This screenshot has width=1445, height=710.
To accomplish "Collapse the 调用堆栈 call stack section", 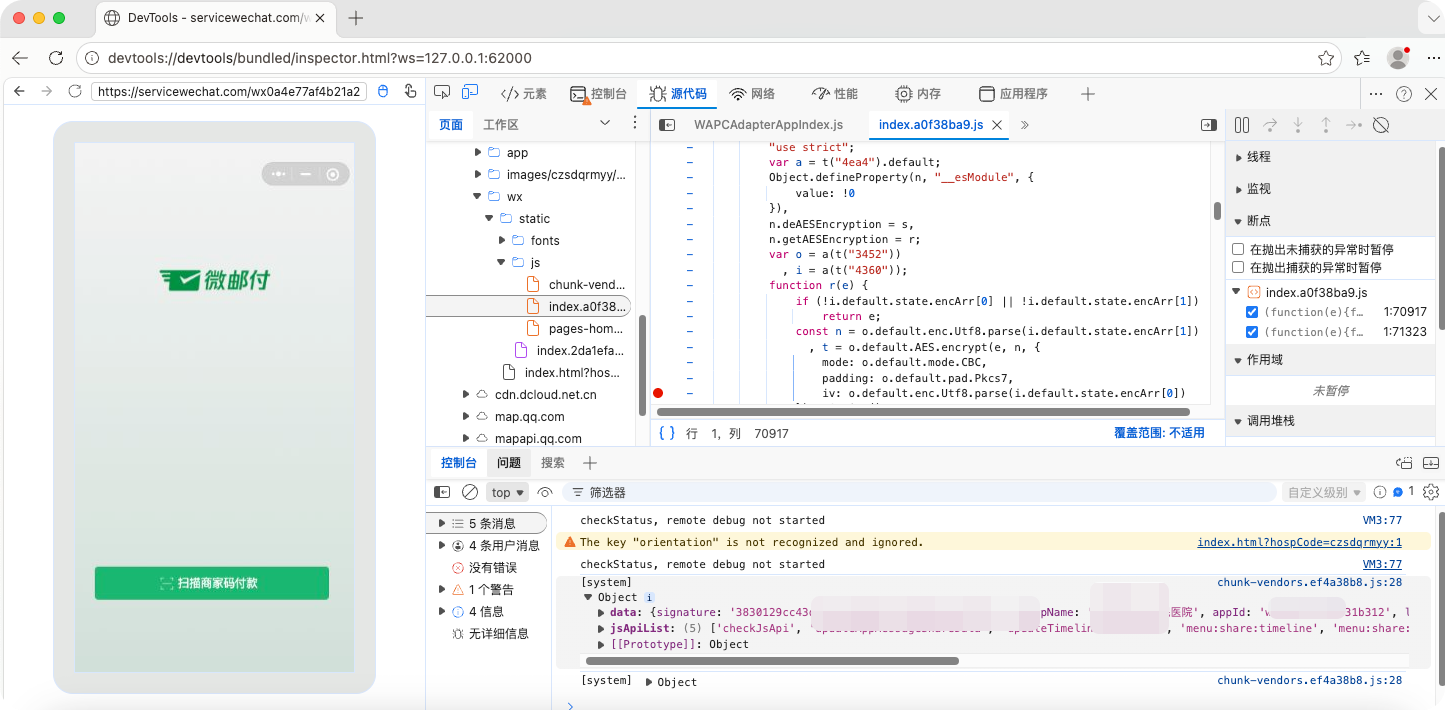I will tap(1240, 421).
